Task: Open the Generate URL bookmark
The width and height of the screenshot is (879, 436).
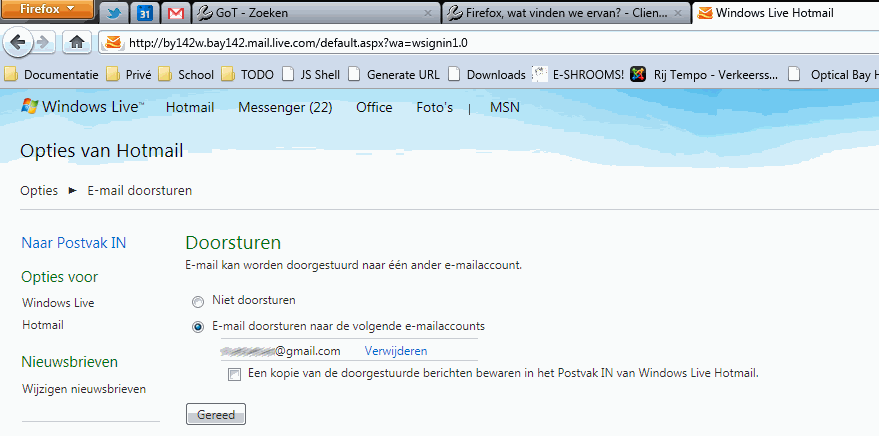Action: [x=394, y=75]
